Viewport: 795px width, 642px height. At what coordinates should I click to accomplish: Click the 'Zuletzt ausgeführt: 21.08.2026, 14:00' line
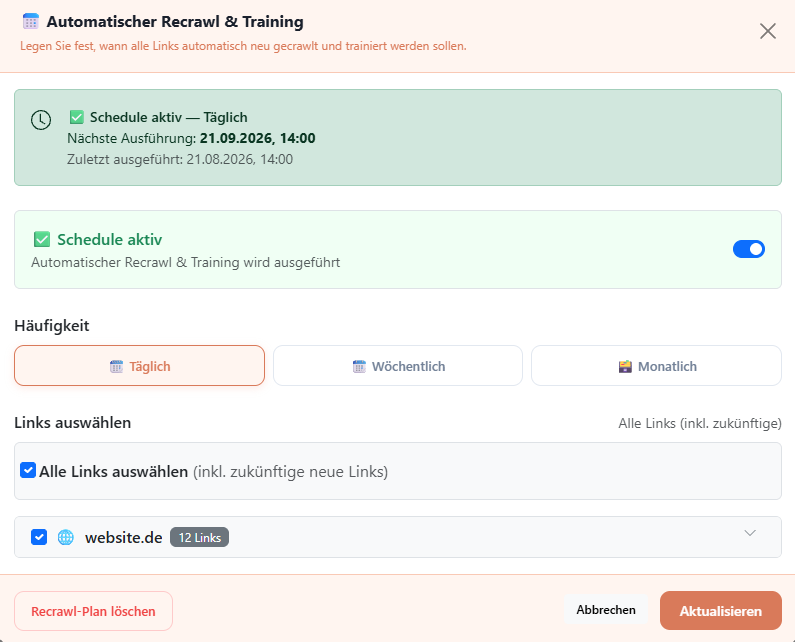coord(180,159)
